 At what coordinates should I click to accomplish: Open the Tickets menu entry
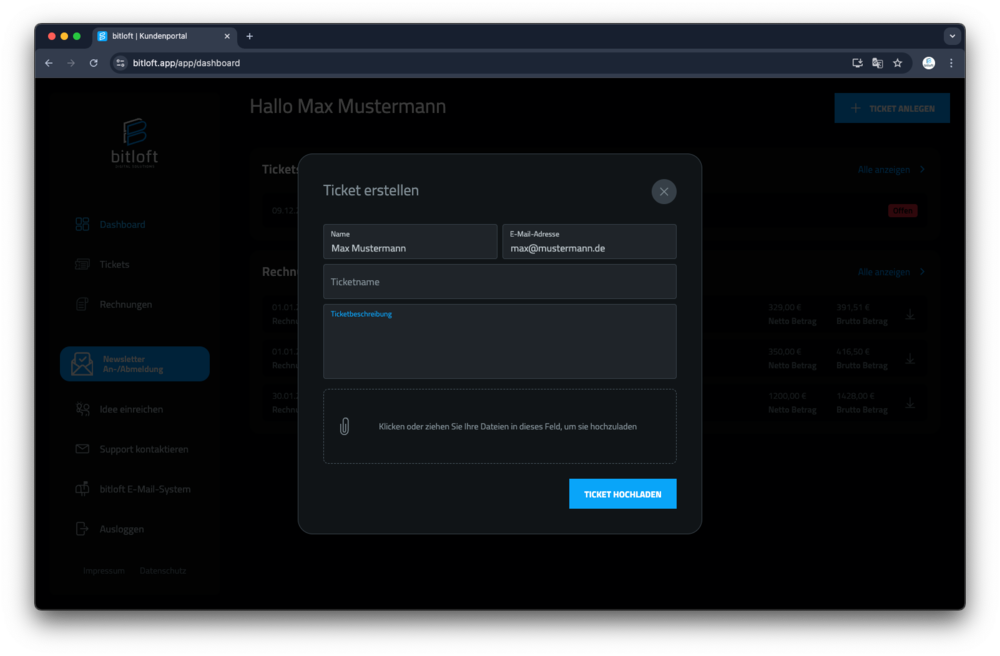[114, 265]
